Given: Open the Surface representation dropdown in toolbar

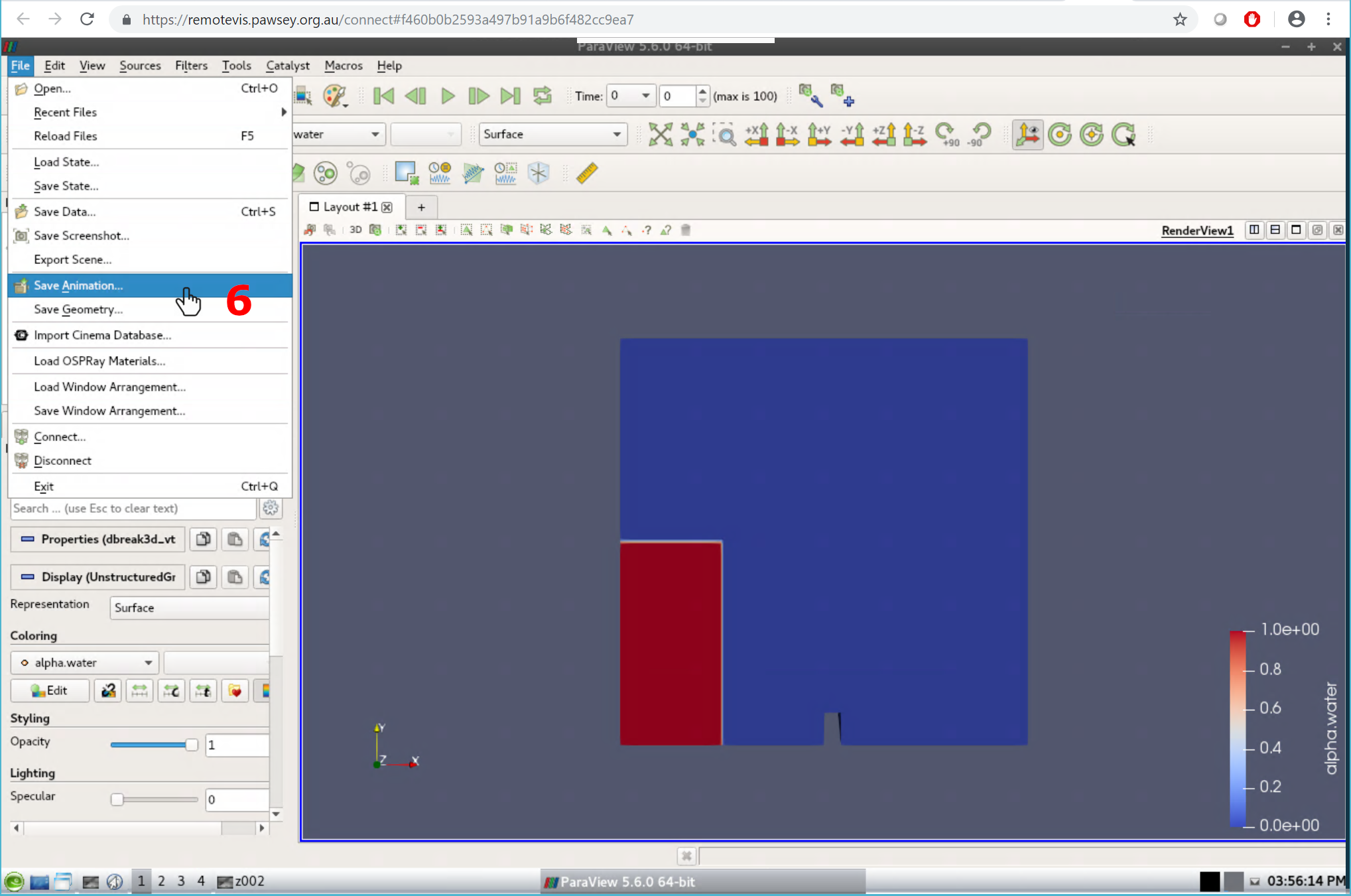Looking at the screenshot, I should tap(553, 134).
